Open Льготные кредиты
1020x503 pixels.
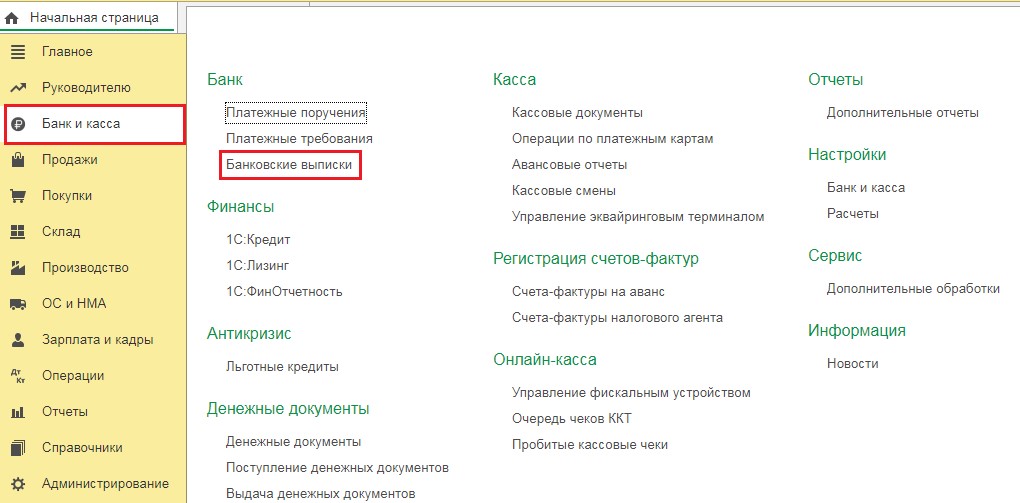[282, 367]
